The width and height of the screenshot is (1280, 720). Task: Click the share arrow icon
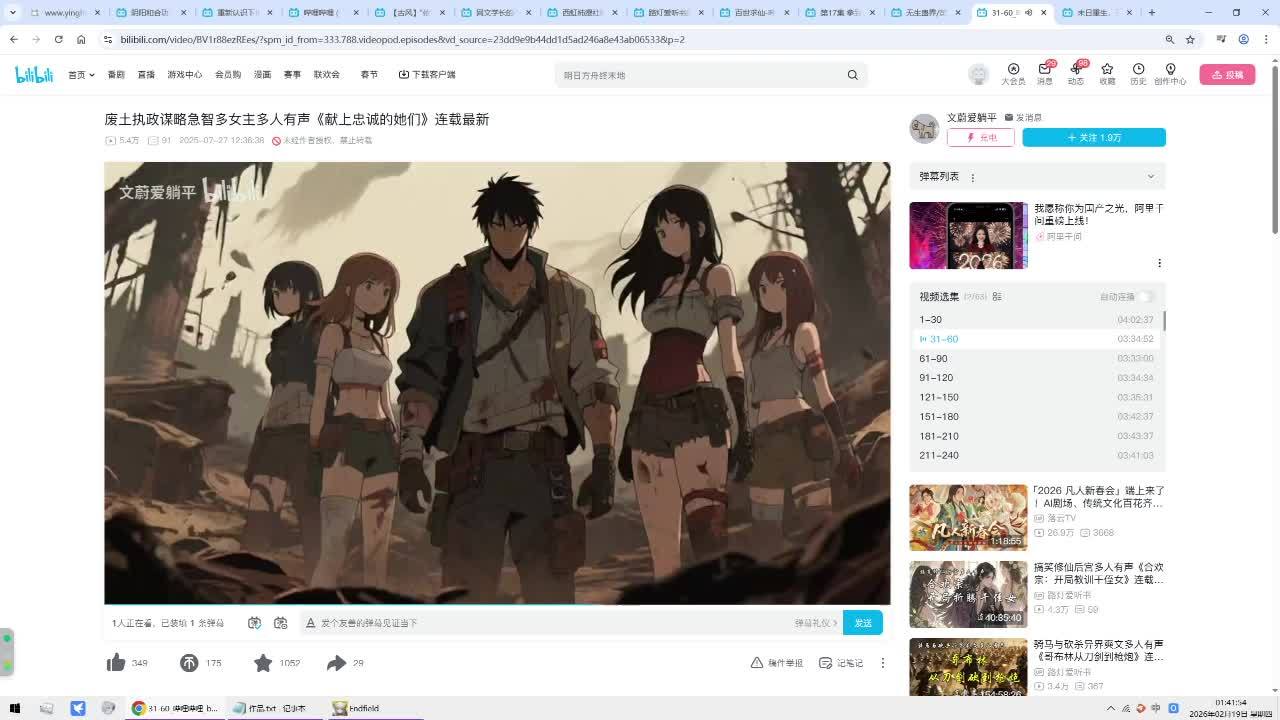coord(336,663)
